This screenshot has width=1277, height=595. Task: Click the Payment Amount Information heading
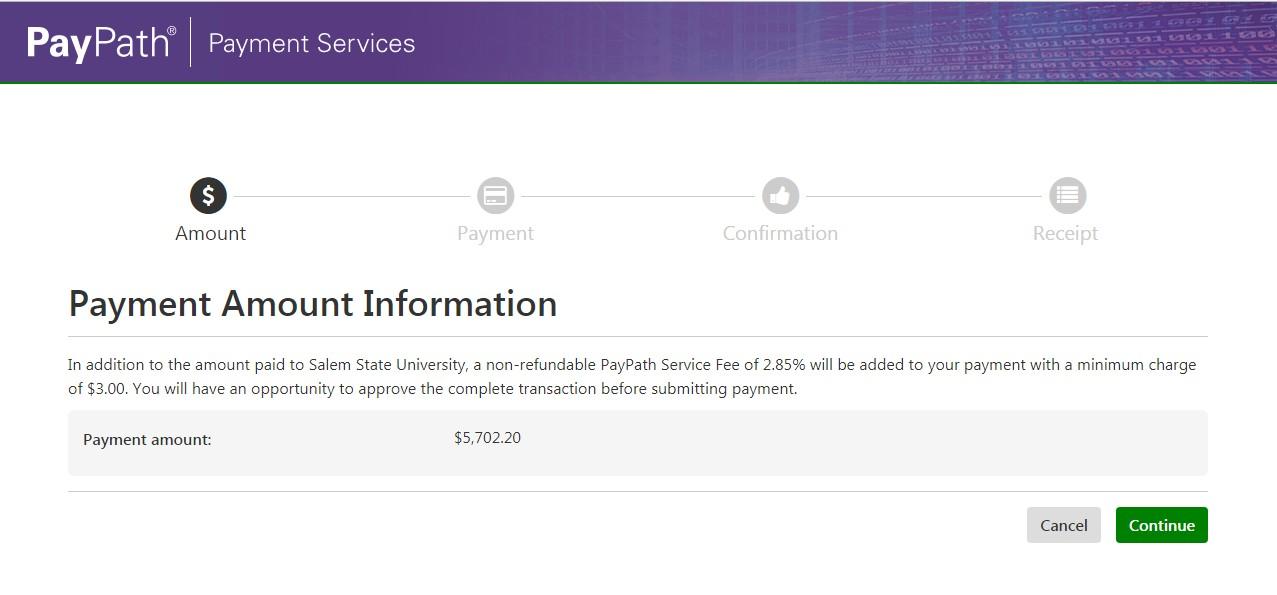312,304
